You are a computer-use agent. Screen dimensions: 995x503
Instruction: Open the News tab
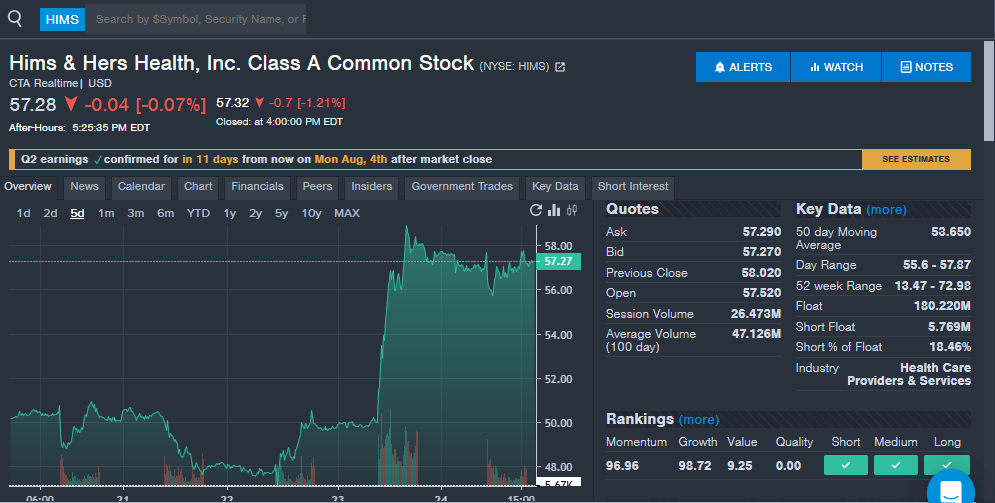coord(84,186)
